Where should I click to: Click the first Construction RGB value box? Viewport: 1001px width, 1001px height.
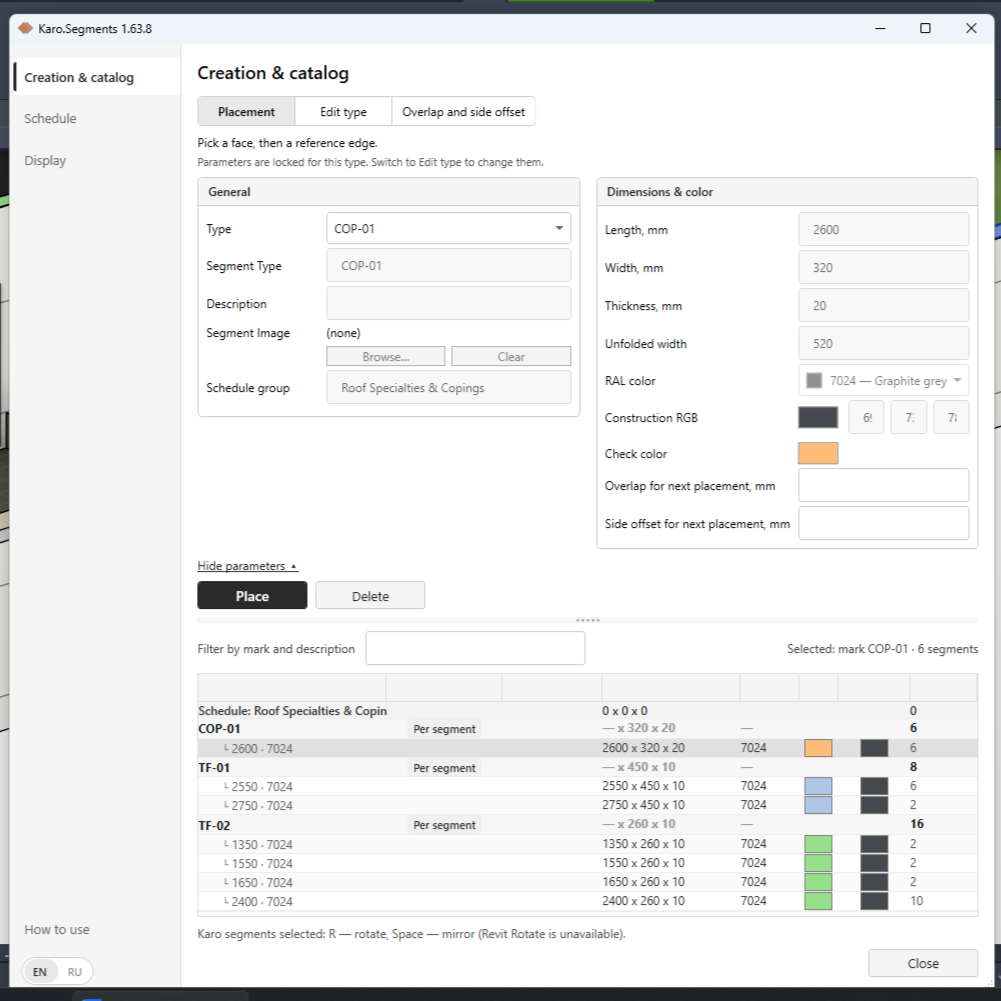point(866,418)
